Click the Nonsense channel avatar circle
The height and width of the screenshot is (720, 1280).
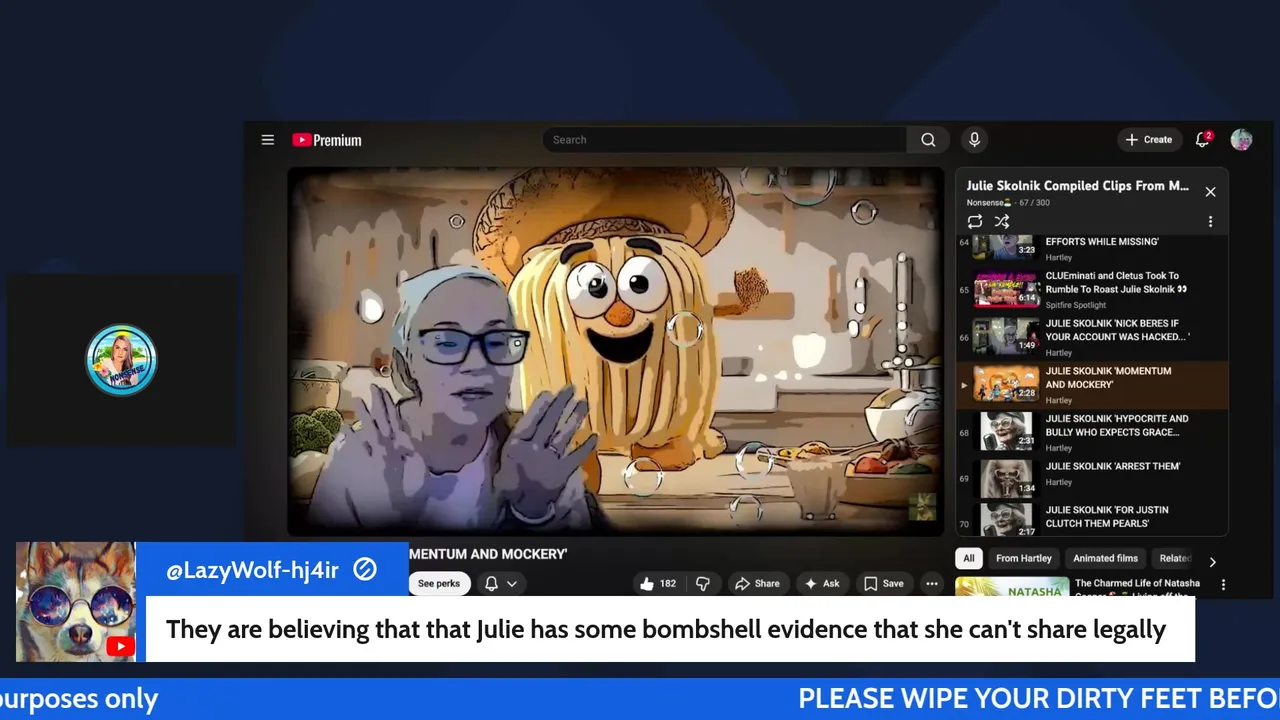pyautogui.click(x=121, y=360)
